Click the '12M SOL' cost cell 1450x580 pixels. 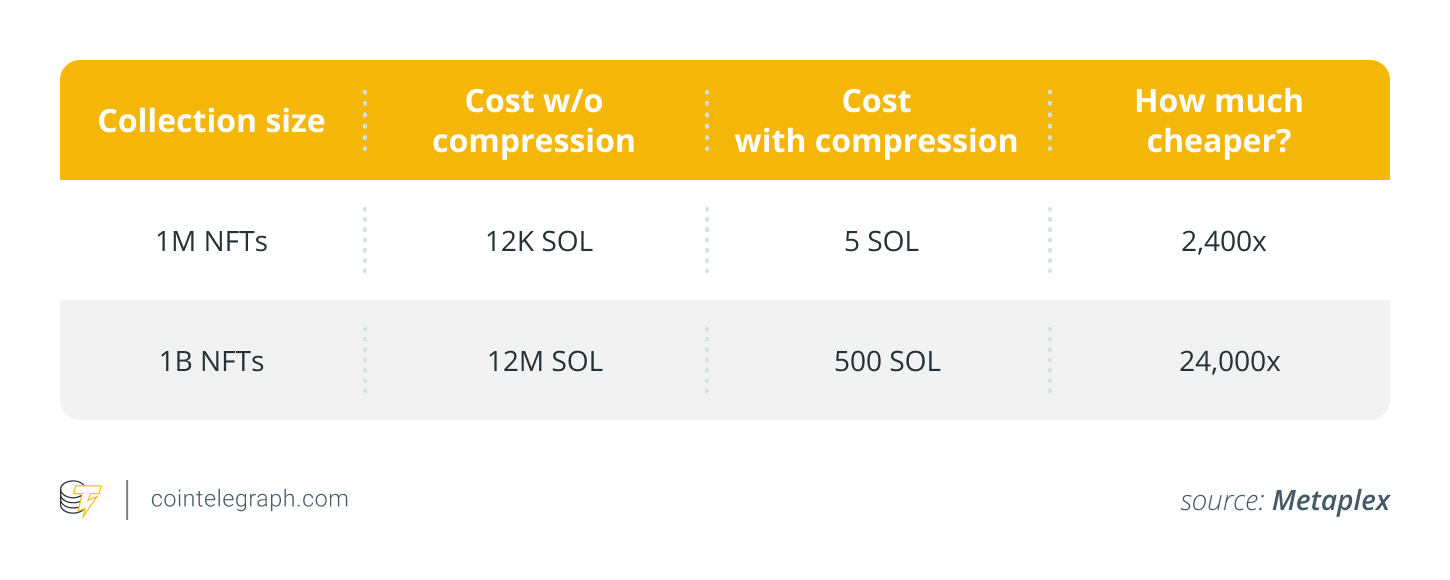(544, 360)
